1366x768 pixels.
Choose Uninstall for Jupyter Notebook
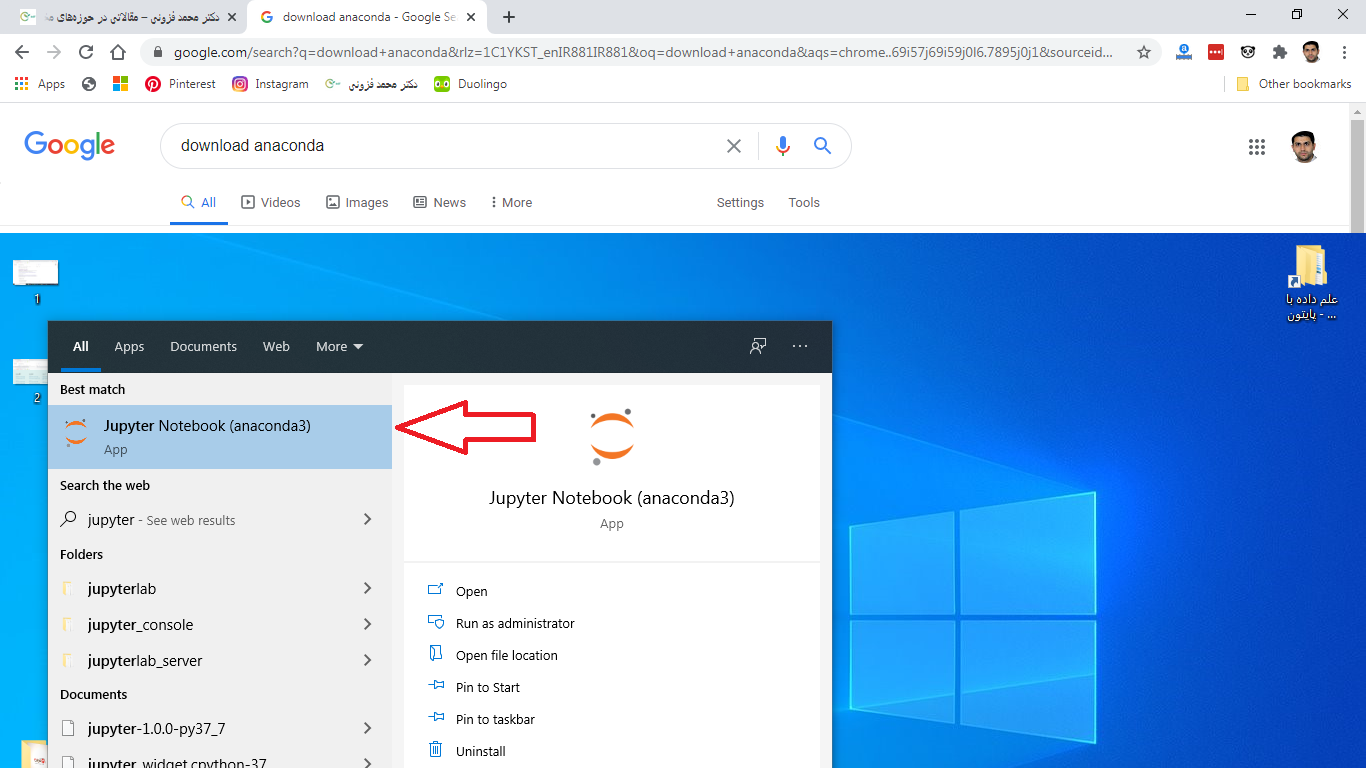coord(480,751)
